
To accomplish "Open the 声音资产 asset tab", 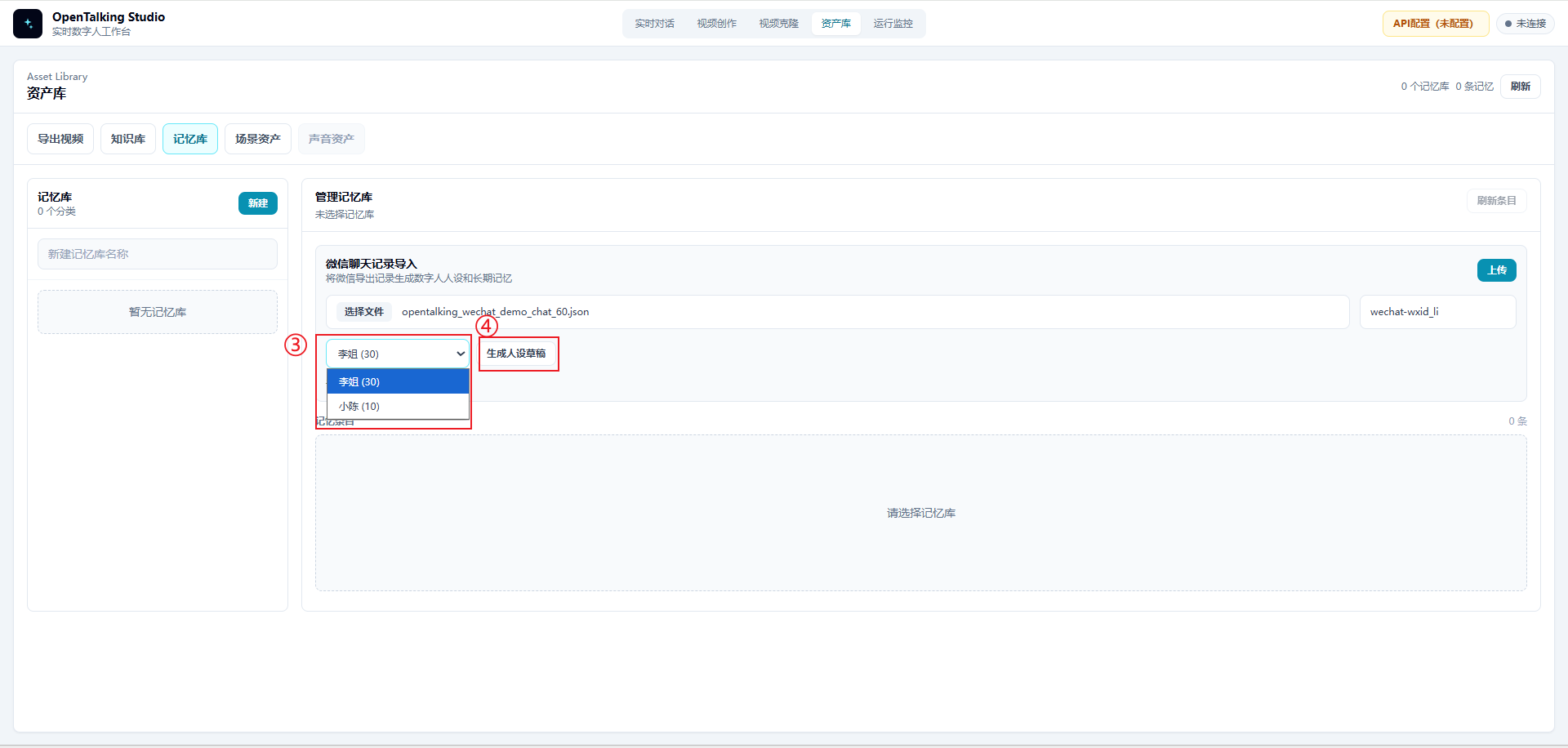I will point(332,139).
